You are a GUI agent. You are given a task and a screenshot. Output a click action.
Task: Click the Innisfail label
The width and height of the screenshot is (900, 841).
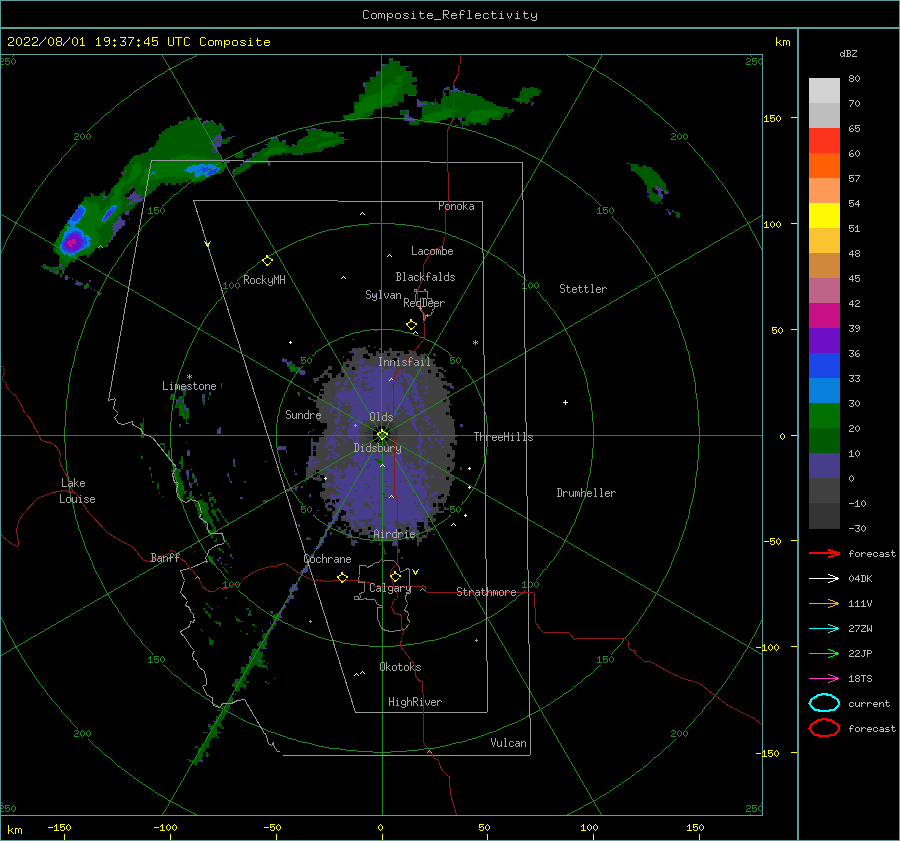[x=404, y=362]
